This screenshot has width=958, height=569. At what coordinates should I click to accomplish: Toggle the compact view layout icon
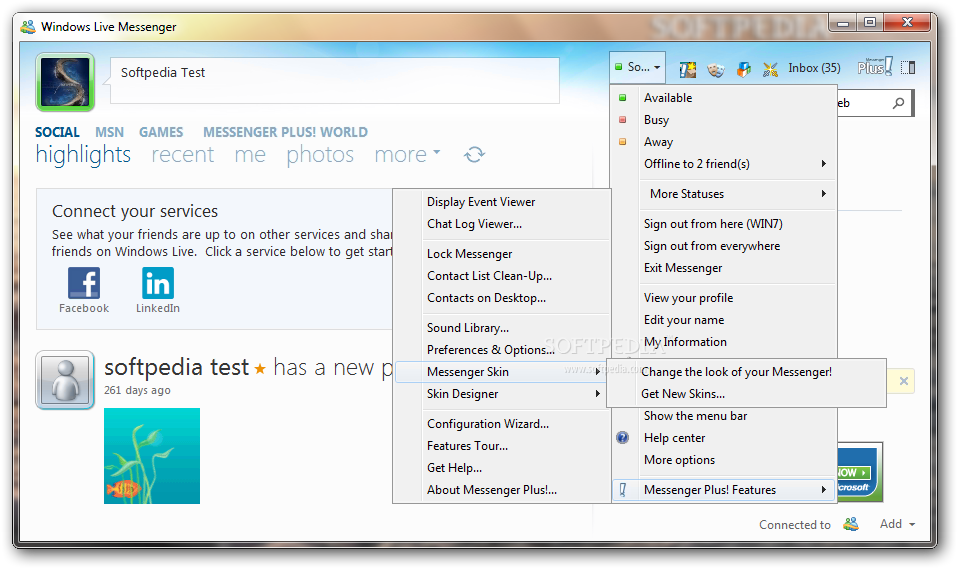point(908,67)
